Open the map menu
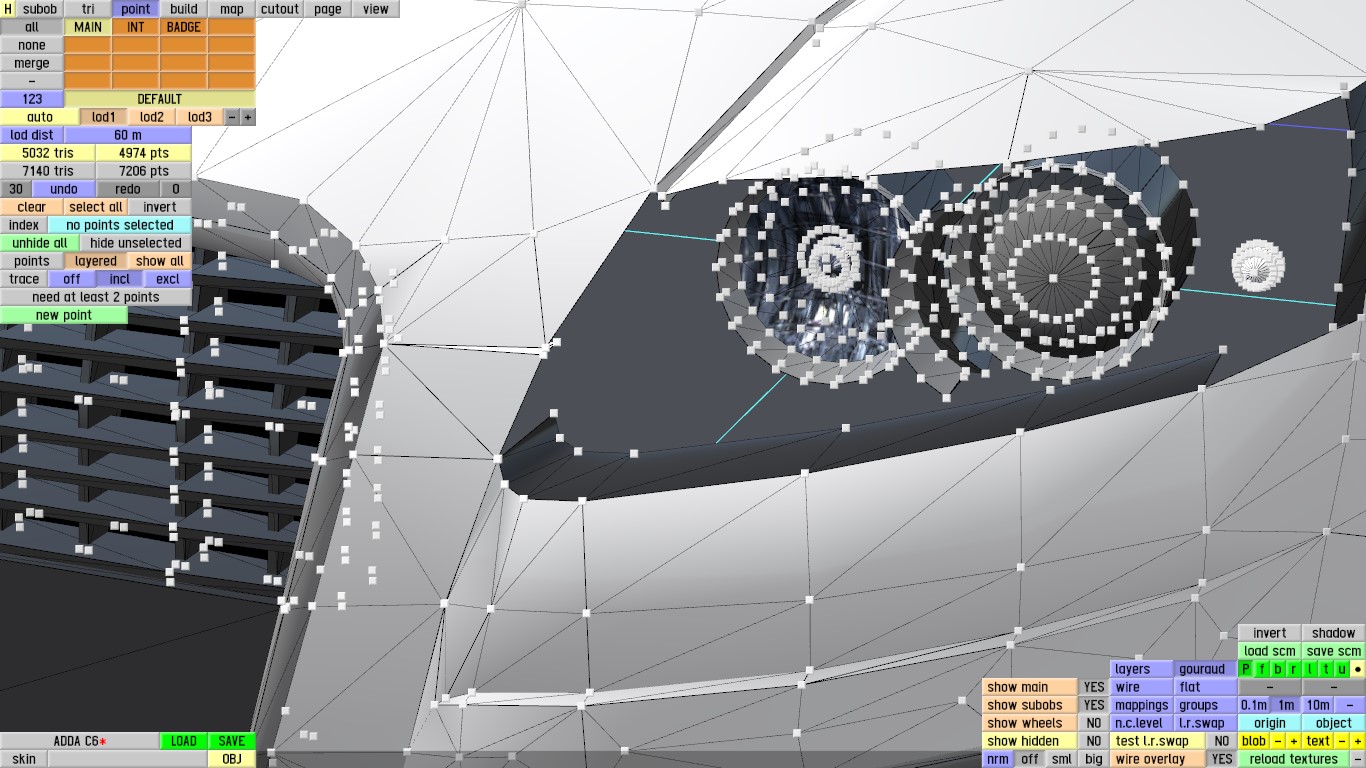This screenshot has height=768, width=1366. [232, 9]
